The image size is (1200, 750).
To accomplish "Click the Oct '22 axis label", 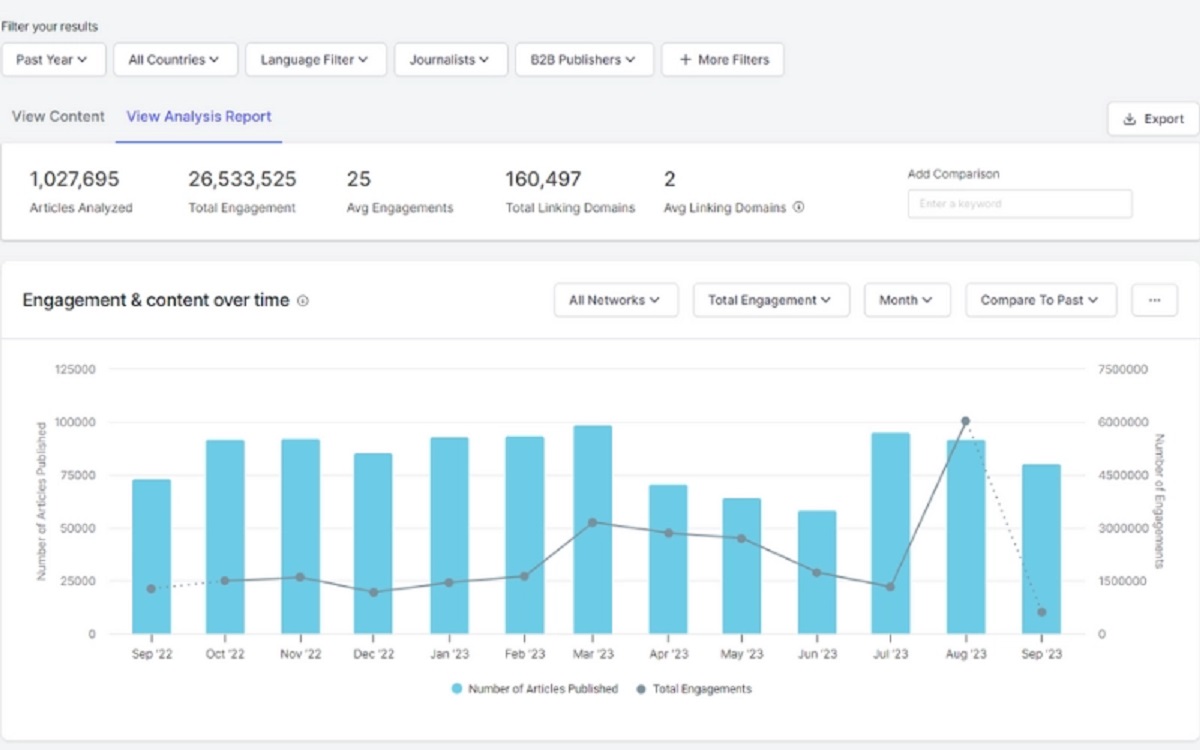I will point(225,654).
